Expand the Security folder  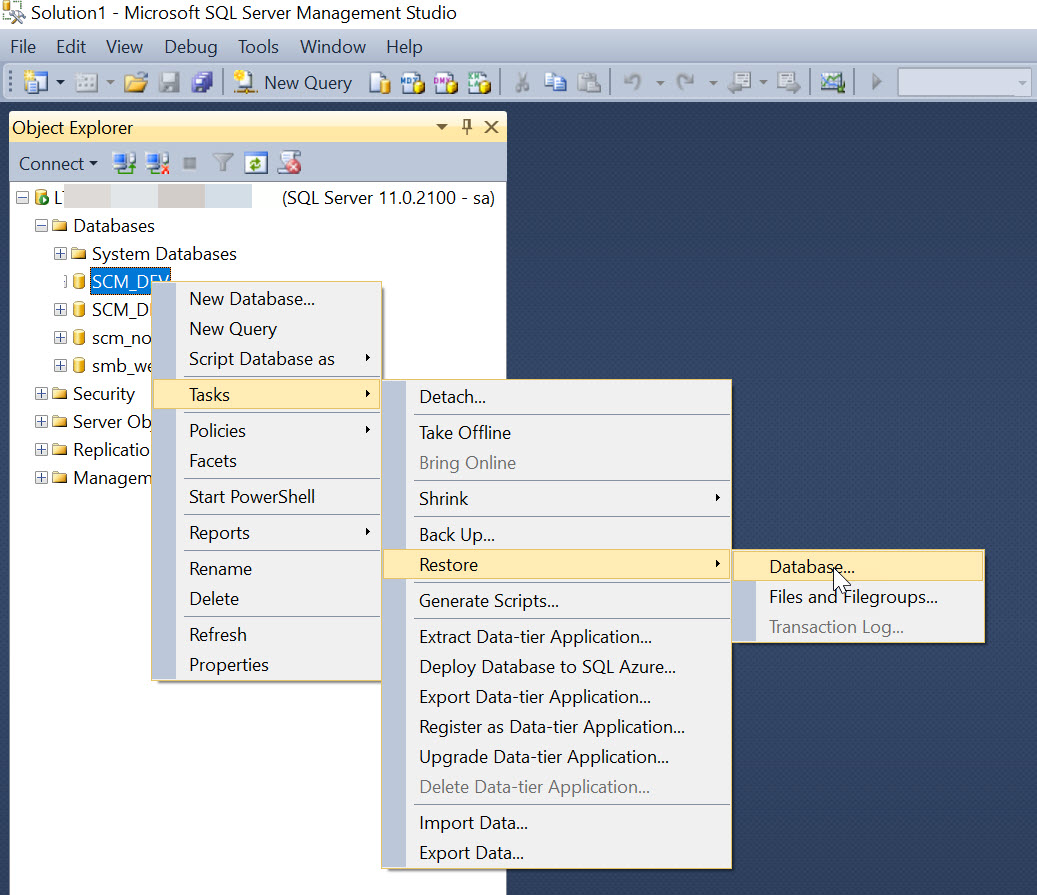coord(40,393)
